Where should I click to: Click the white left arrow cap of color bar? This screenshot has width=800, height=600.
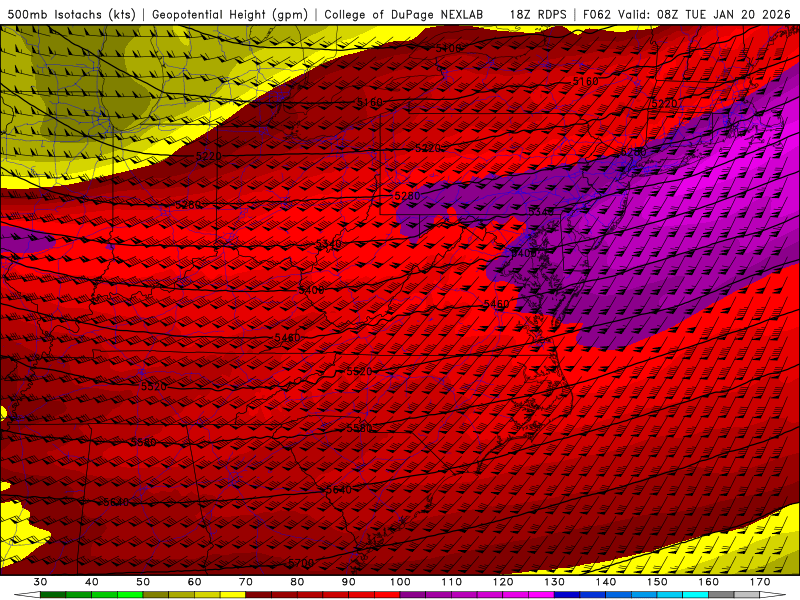[x=28, y=594]
